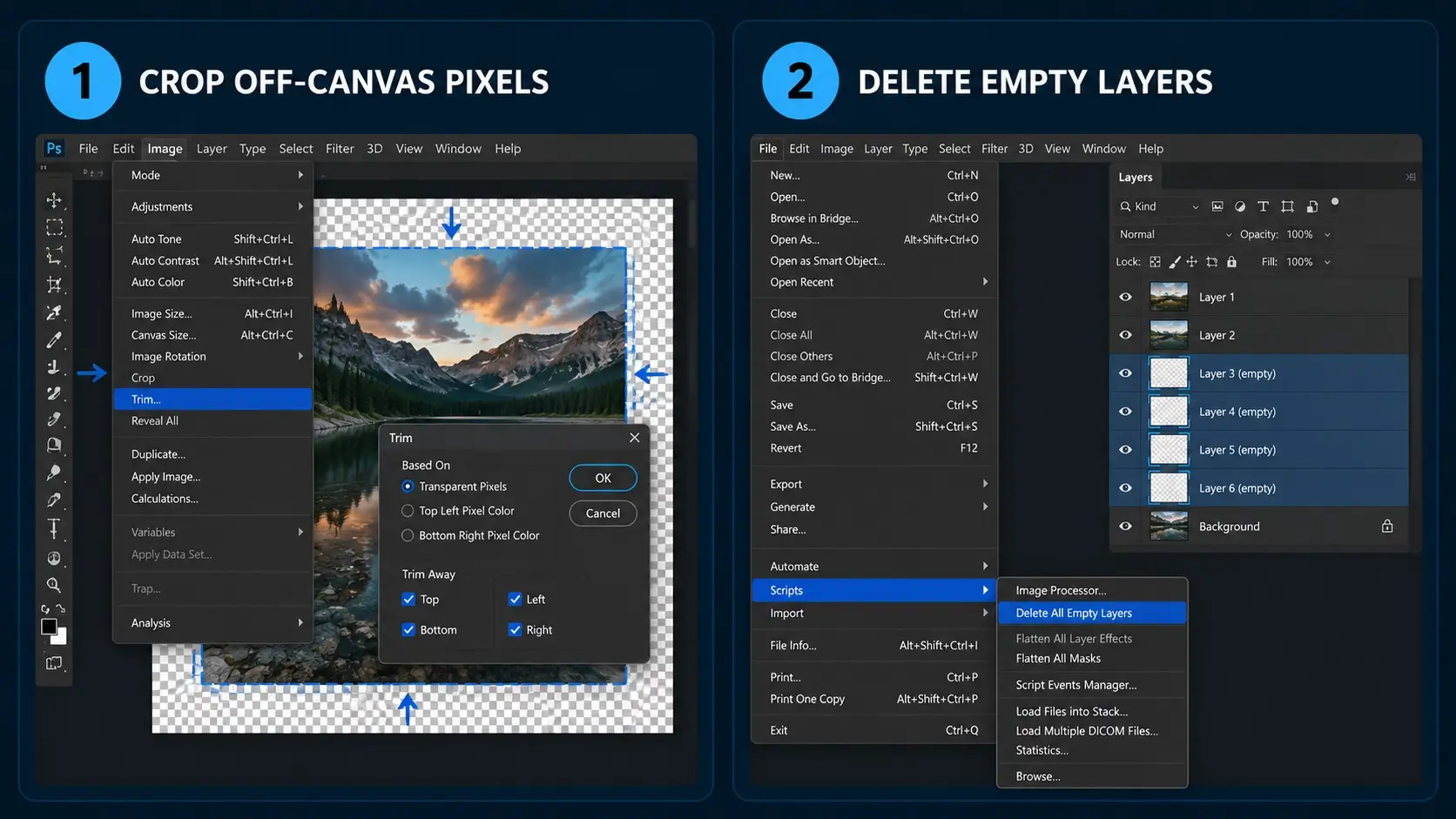1456x819 pixels.
Task: Filter layers by pixel layers icon
Action: coord(1217,206)
